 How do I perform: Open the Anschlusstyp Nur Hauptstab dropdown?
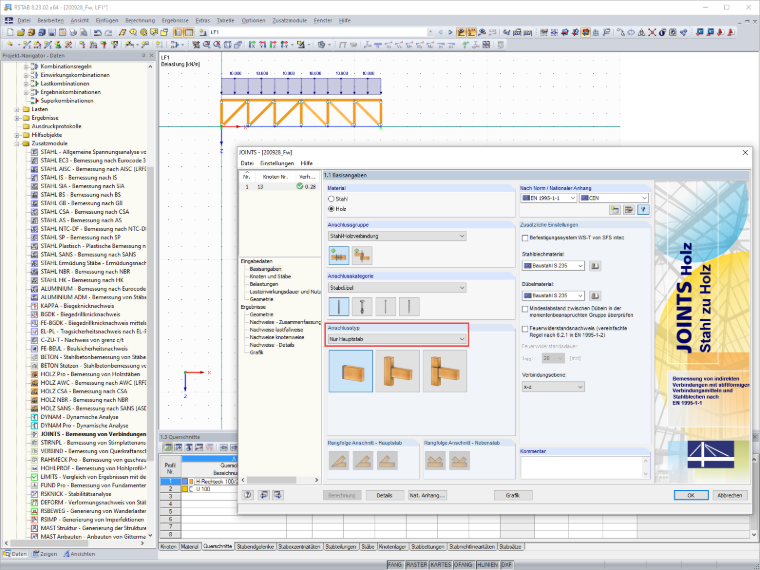(397, 339)
